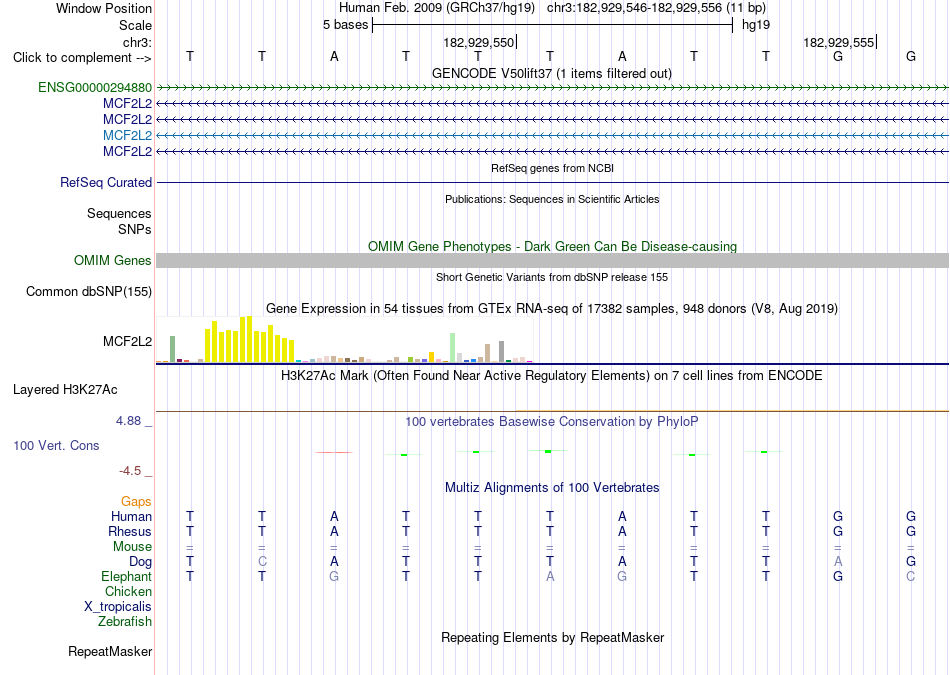
Task: Open Common dbSNP(155) track label
Action: point(89,291)
